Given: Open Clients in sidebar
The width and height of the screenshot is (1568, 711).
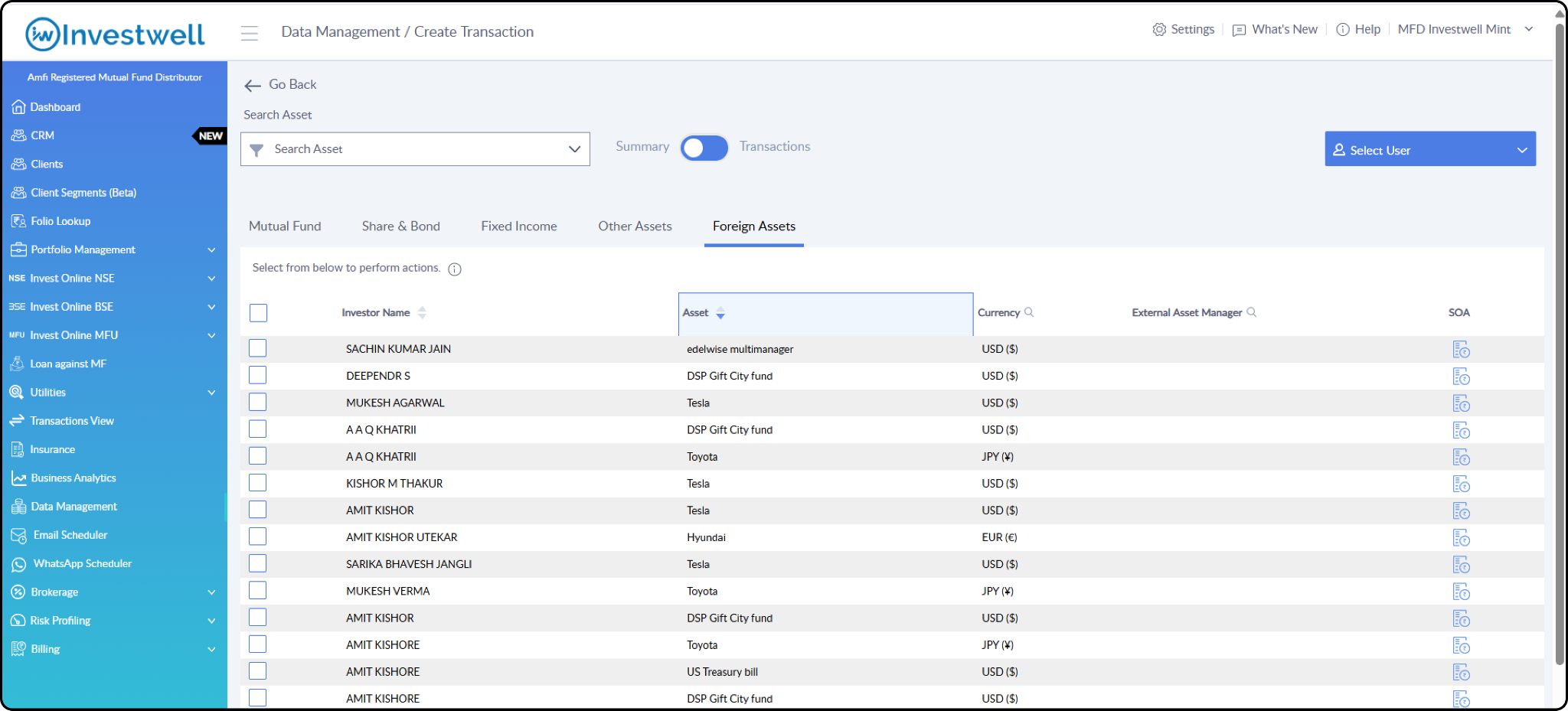Looking at the screenshot, I should pos(47,165).
